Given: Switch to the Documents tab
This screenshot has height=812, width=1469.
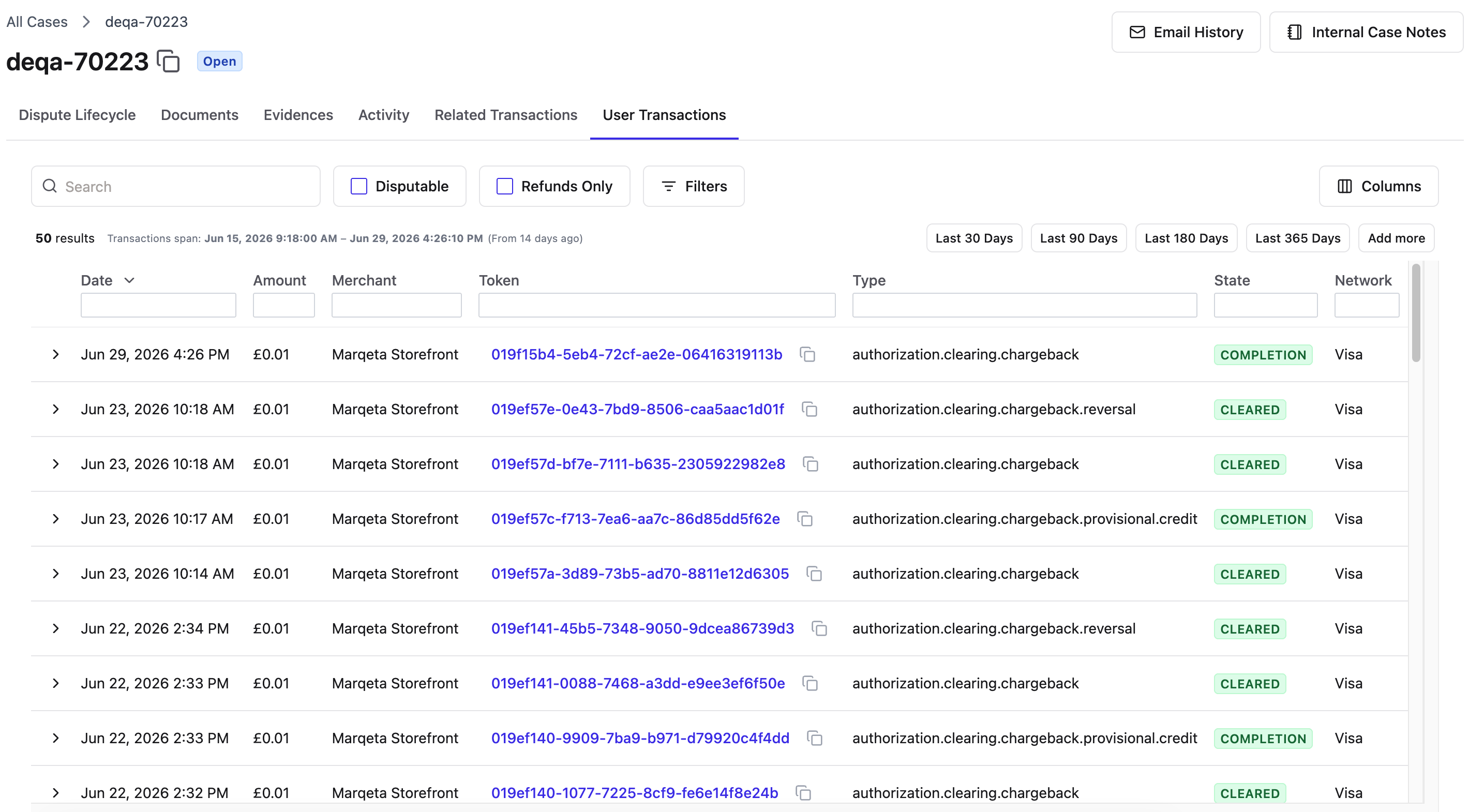Looking at the screenshot, I should [200, 115].
